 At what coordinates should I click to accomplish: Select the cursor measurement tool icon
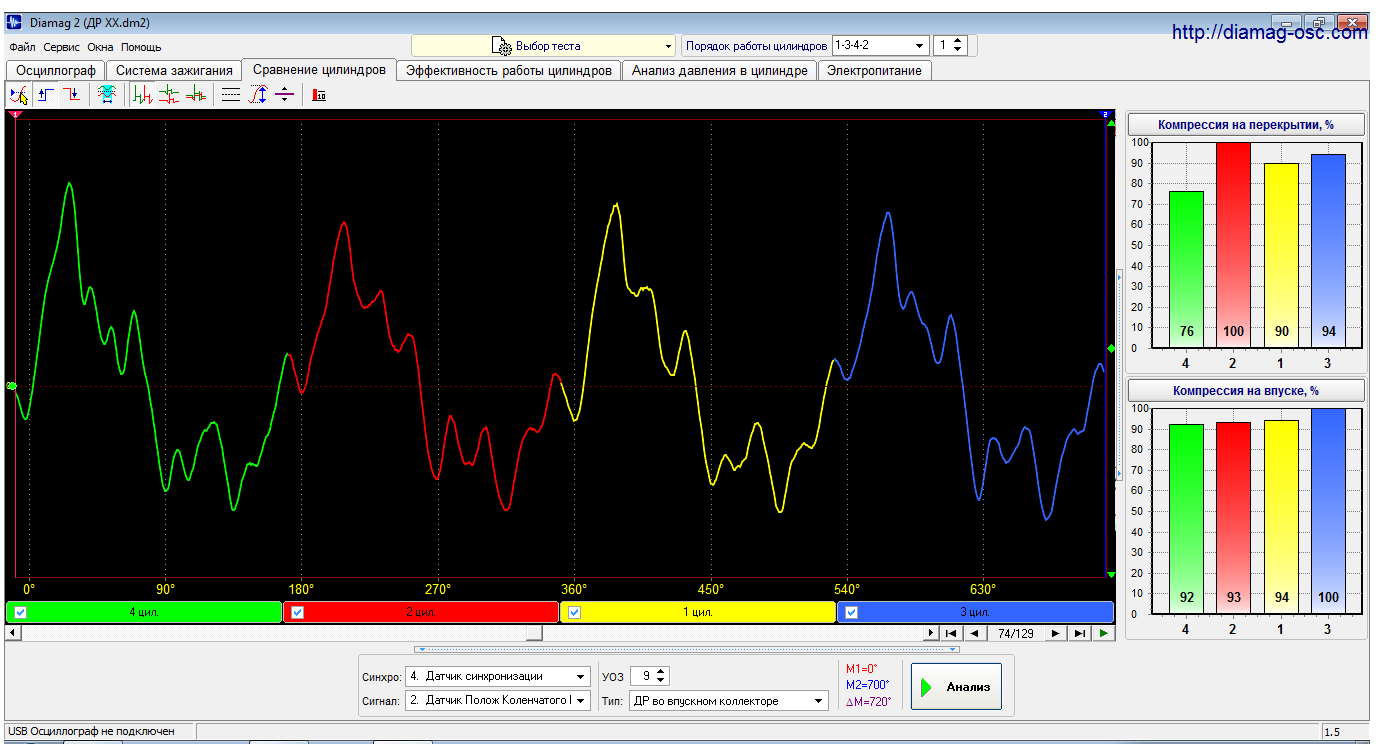(x=18, y=95)
